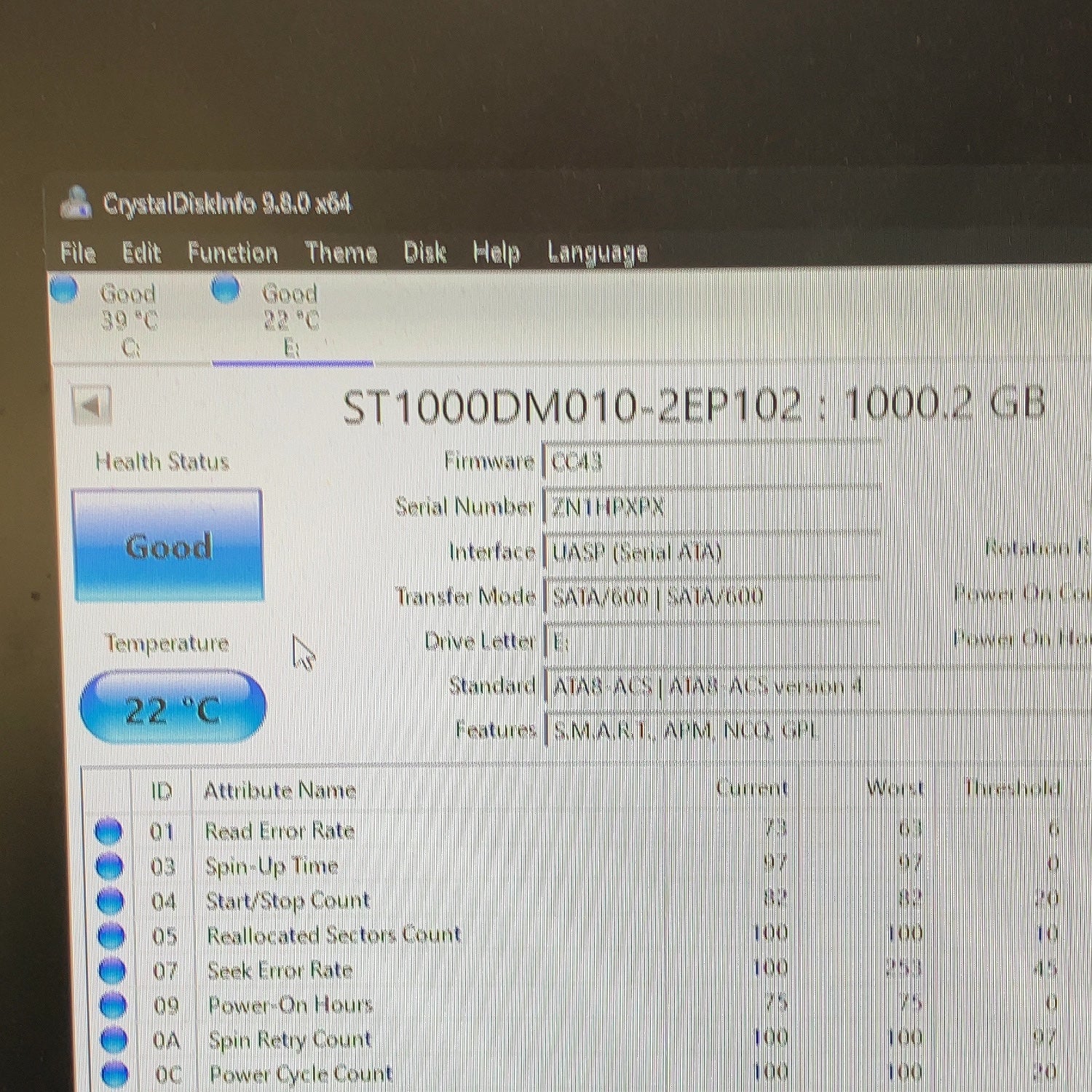
Task: Click the Transfer Mode field SATA/600
Action: click(x=712, y=596)
